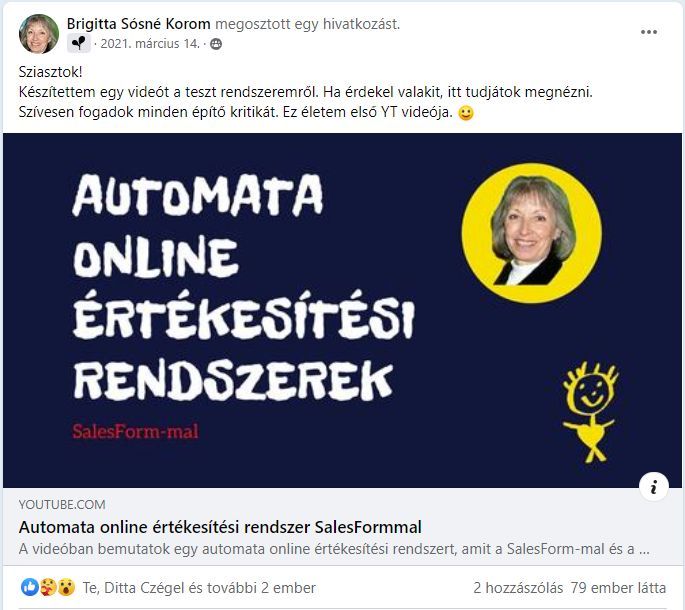The width and height of the screenshot is (685, 610).
Task: Click the Wow reaction emoji icon
Action: [66, 587]
